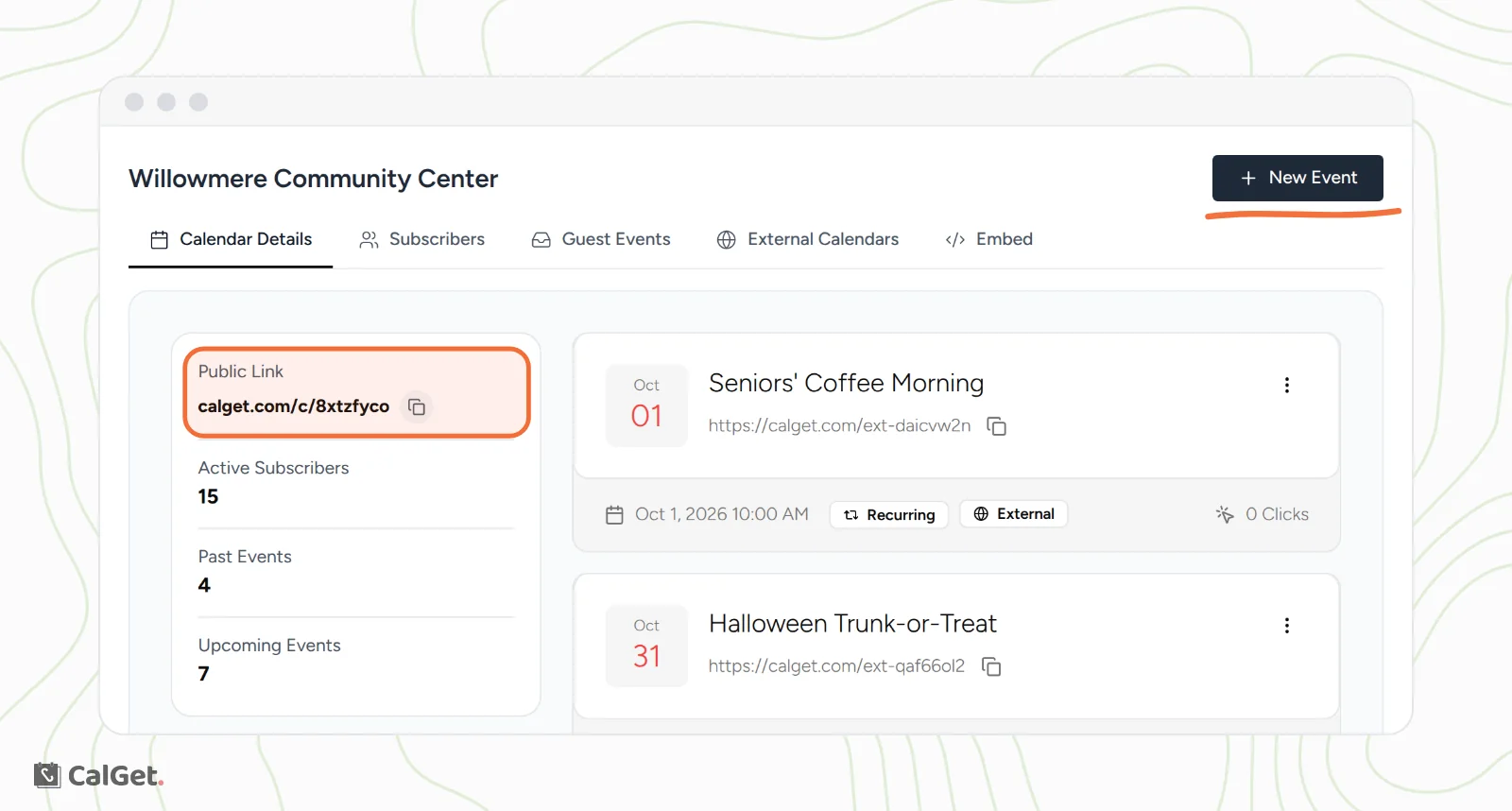1512x811 pixels.
Task: Create a New Event
Action: (1297, 178)
